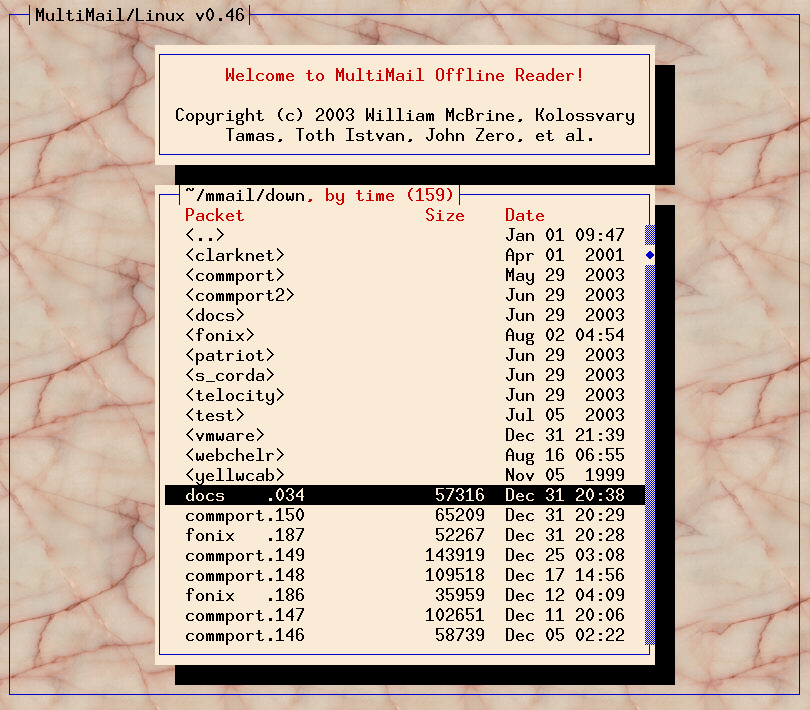Click the Date column header
The height and width of the screenshot is (710, 810).
click(525, 215)
